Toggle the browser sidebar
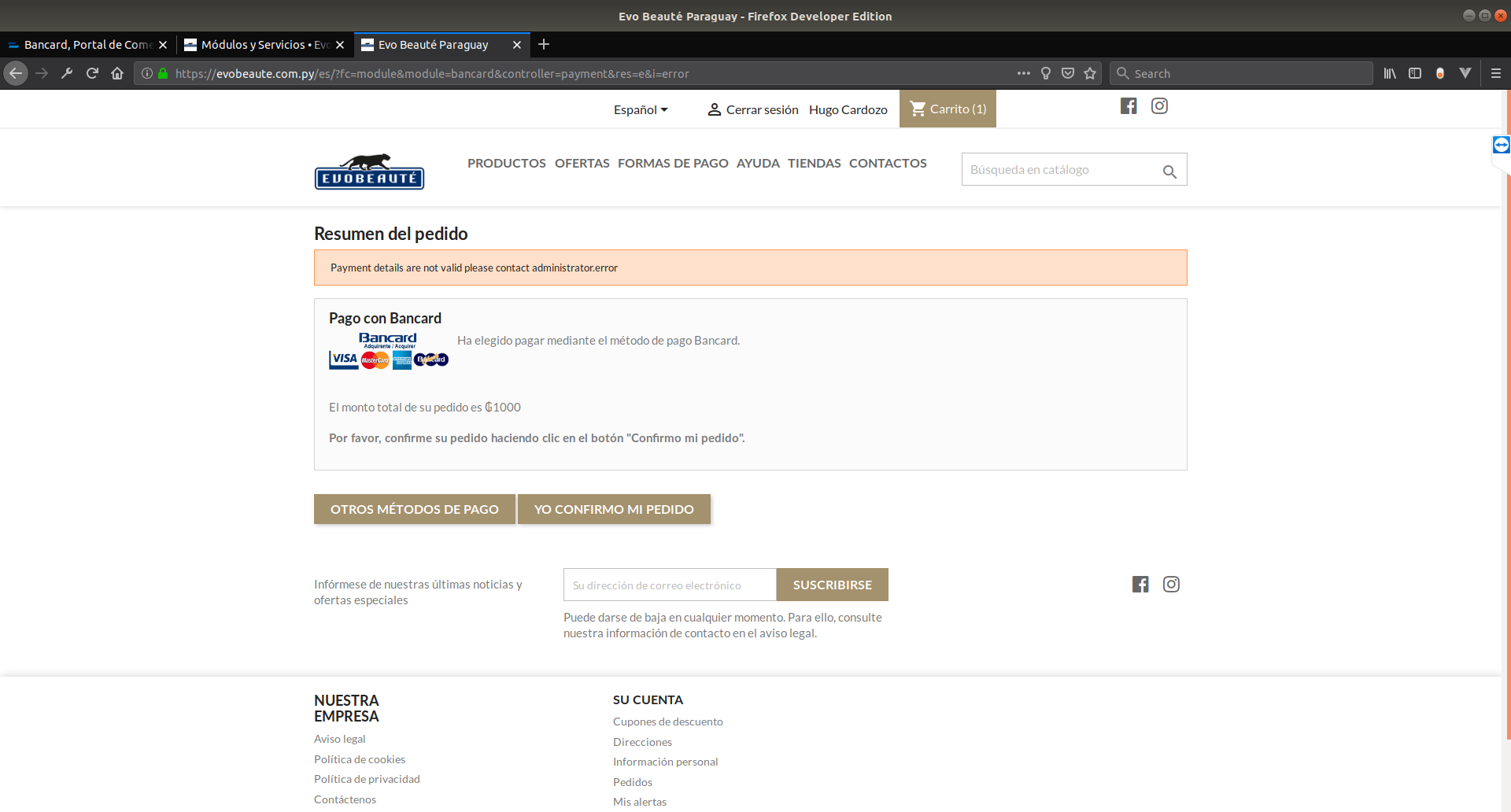Image resolution: width=1511 pixels, height=812 pixels. [x=1415, y=73]
